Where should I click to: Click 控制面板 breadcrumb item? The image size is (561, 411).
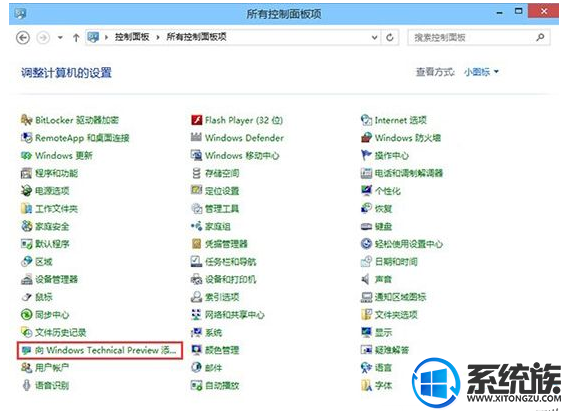pyautogui.click(x=132, y=37)
